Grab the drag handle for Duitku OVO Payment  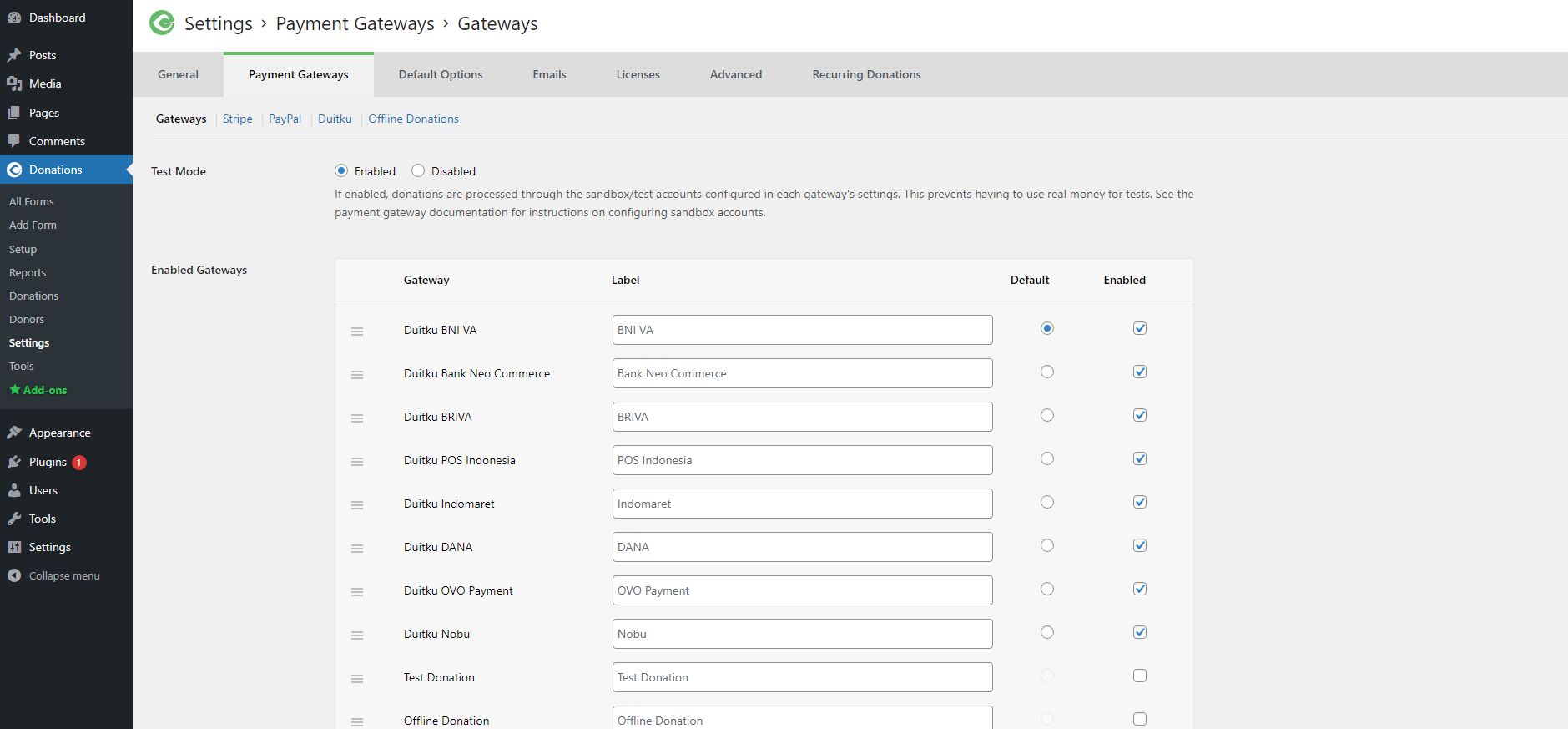pyautogui.click(x=357, y=592)
